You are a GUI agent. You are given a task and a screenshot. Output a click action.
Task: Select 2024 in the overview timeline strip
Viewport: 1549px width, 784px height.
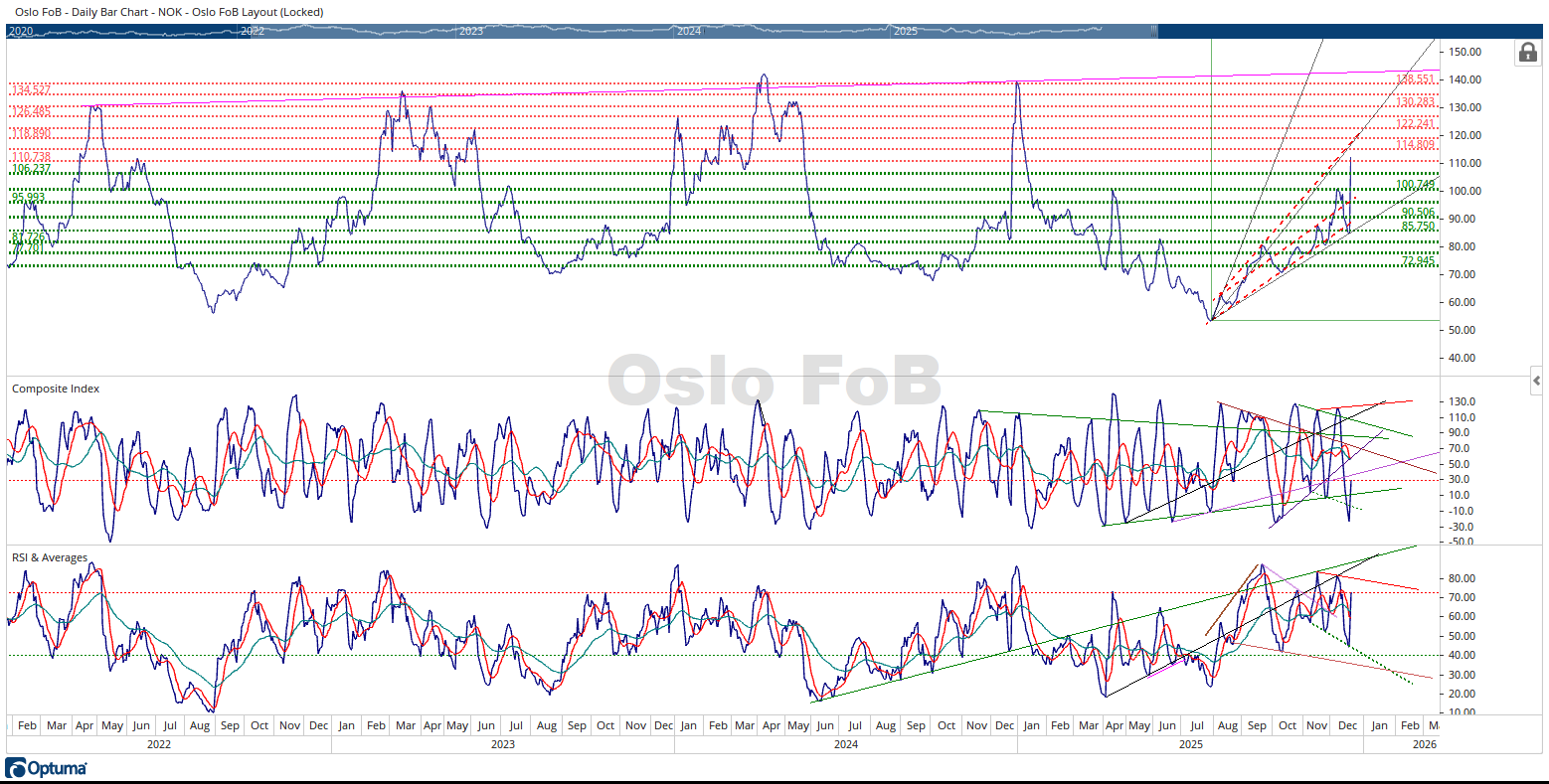(x=689, y=32)
